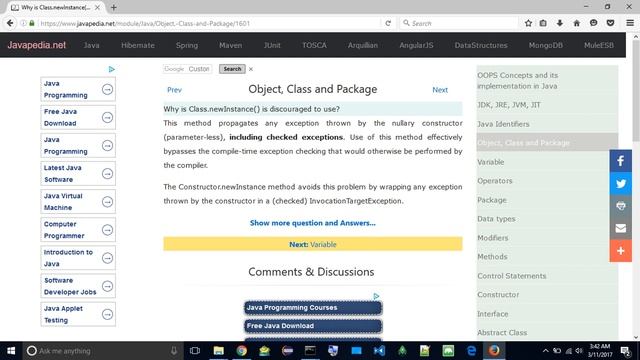Image resolution: width=640 pixels, height=360 pixels.
Task: Go to AngularJS in the navbar
Action: tap(416, 45)
